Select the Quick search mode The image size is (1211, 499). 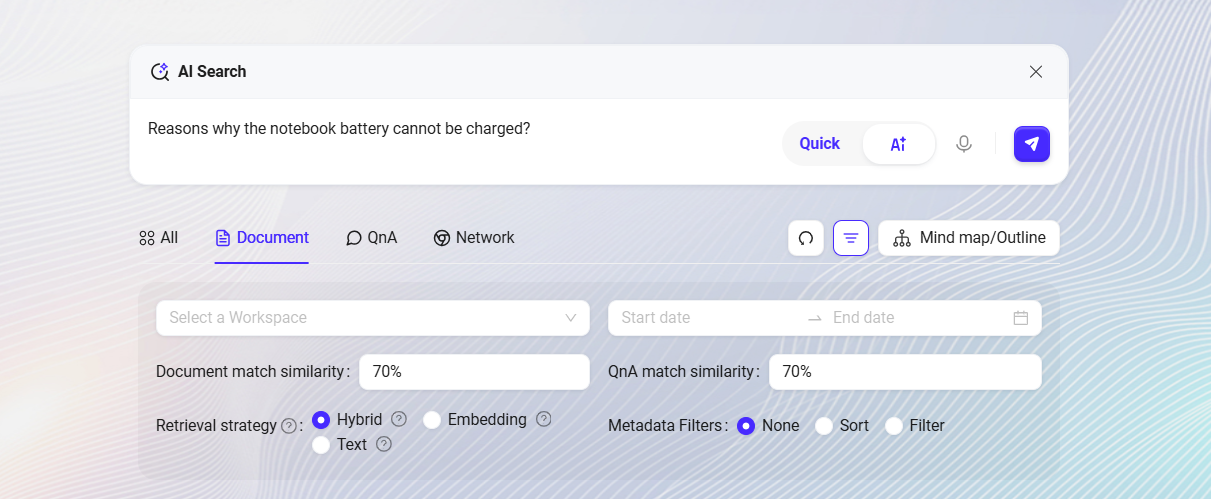click(x=820, y=144)
